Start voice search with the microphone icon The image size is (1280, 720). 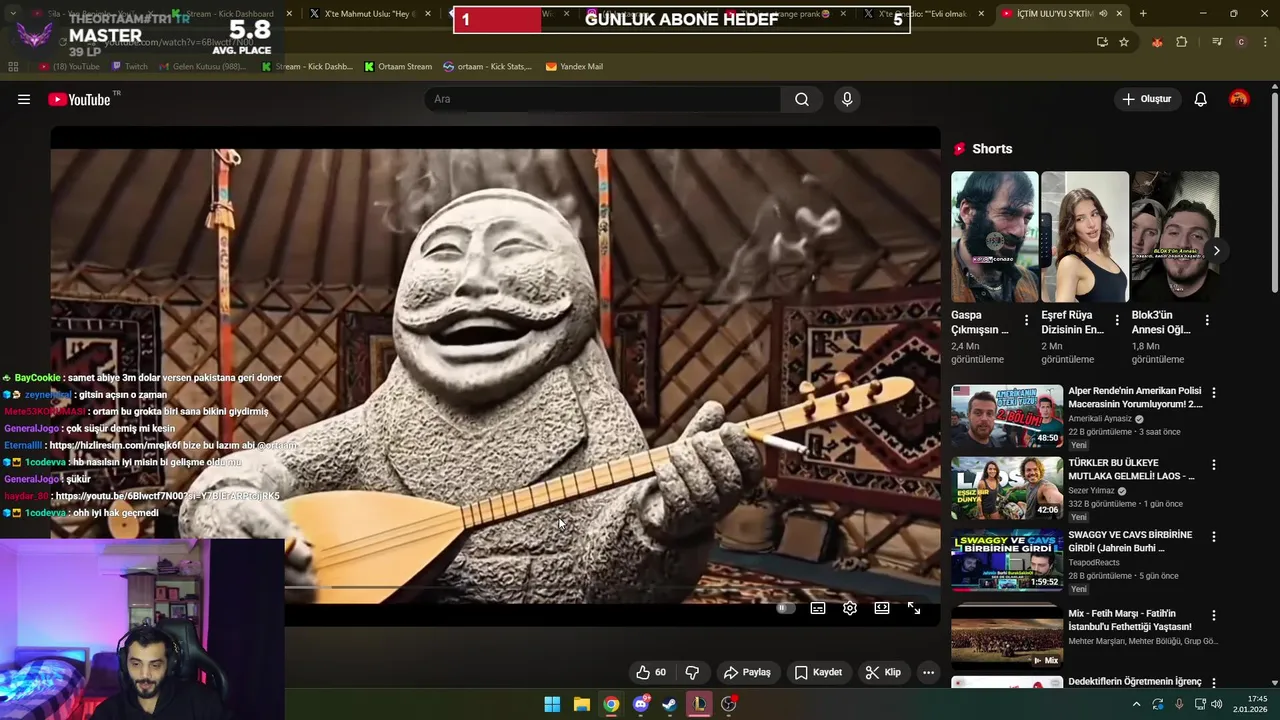[x=847, y=99]
